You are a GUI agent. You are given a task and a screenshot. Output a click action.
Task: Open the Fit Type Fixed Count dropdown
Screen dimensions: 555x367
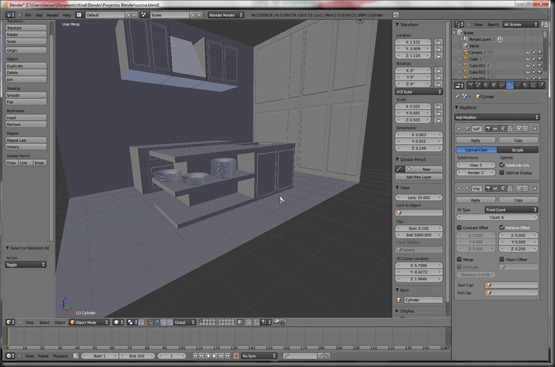click(511, 210)
